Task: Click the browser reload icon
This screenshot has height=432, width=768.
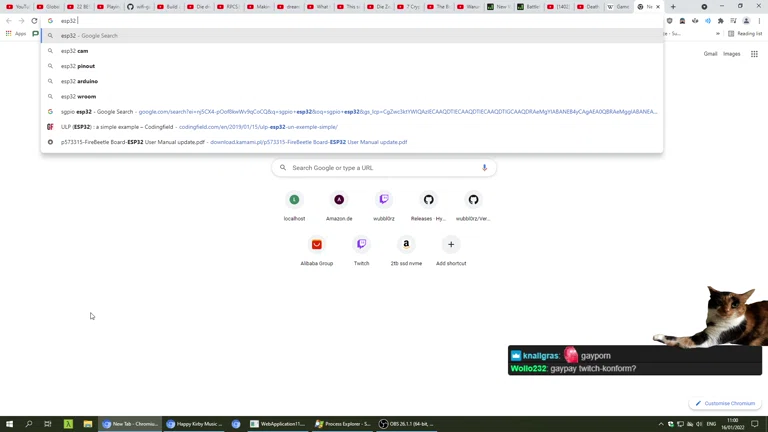Action: pos(35,20)
